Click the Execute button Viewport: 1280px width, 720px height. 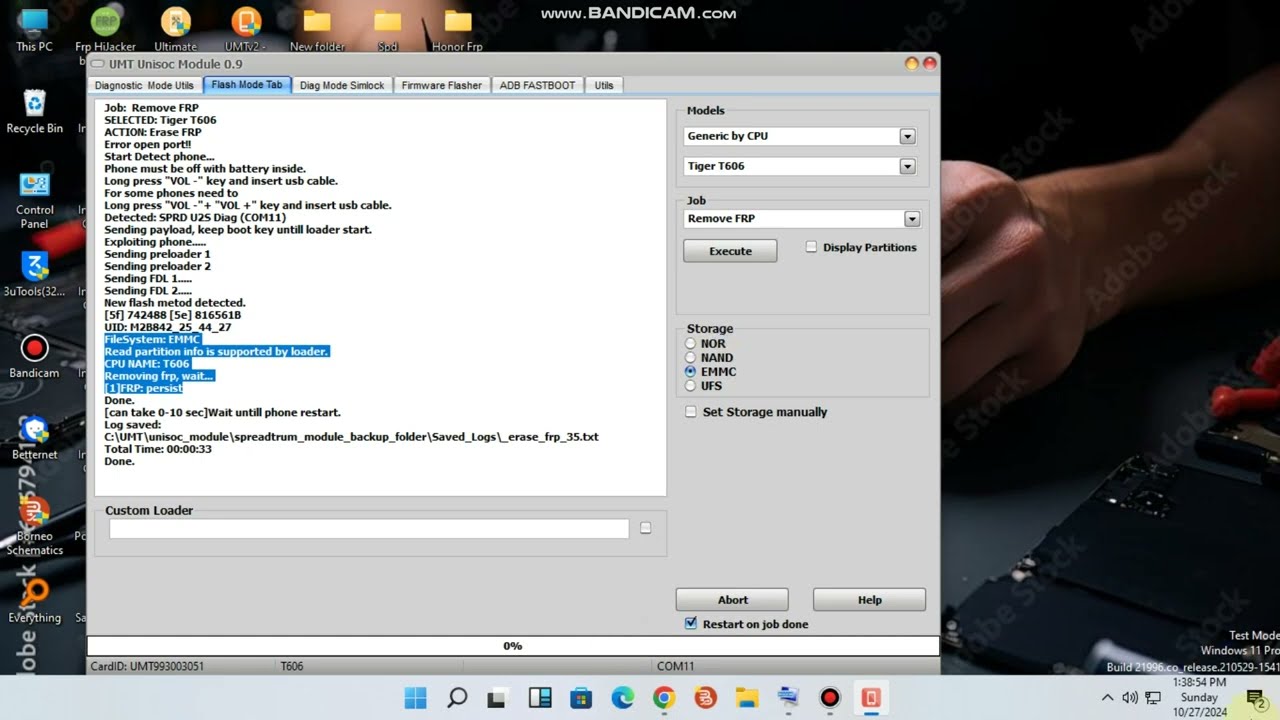click(x=730, y=251)
